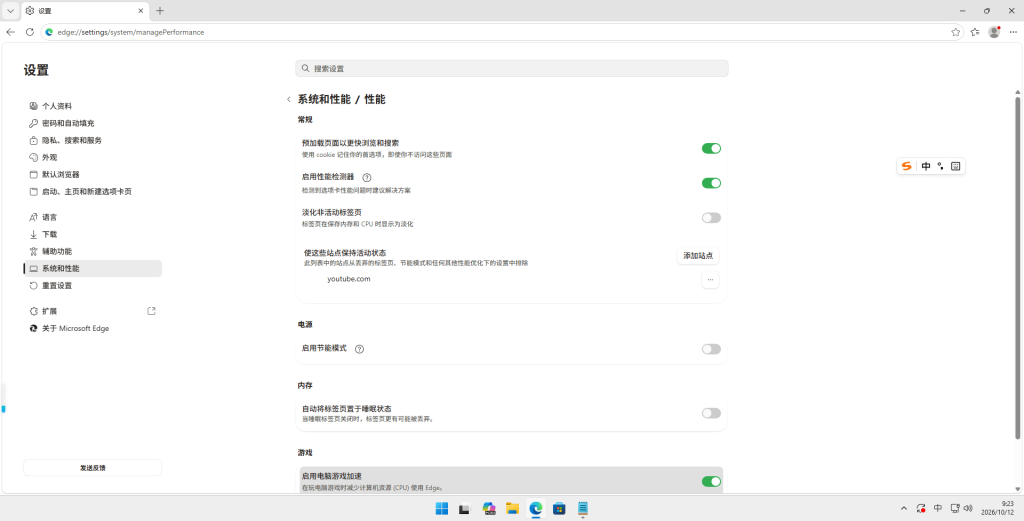Click the 使这些站点保持活动状态 heading
Image resolution: width=1024 pixels, height=521 pixels.
[345, 253]
